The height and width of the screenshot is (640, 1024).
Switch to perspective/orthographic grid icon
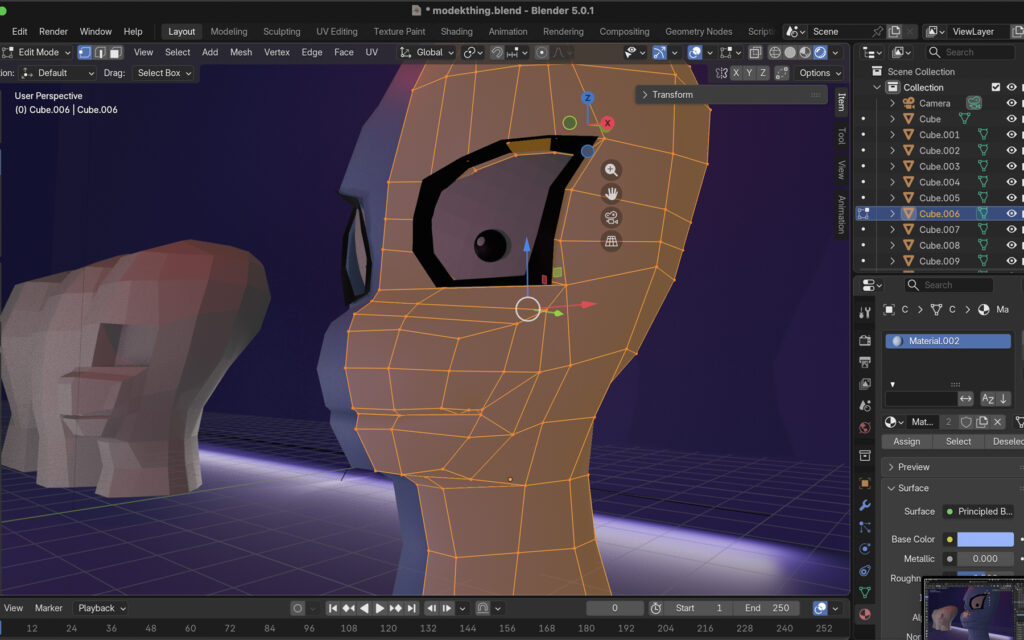click(611, 241)
